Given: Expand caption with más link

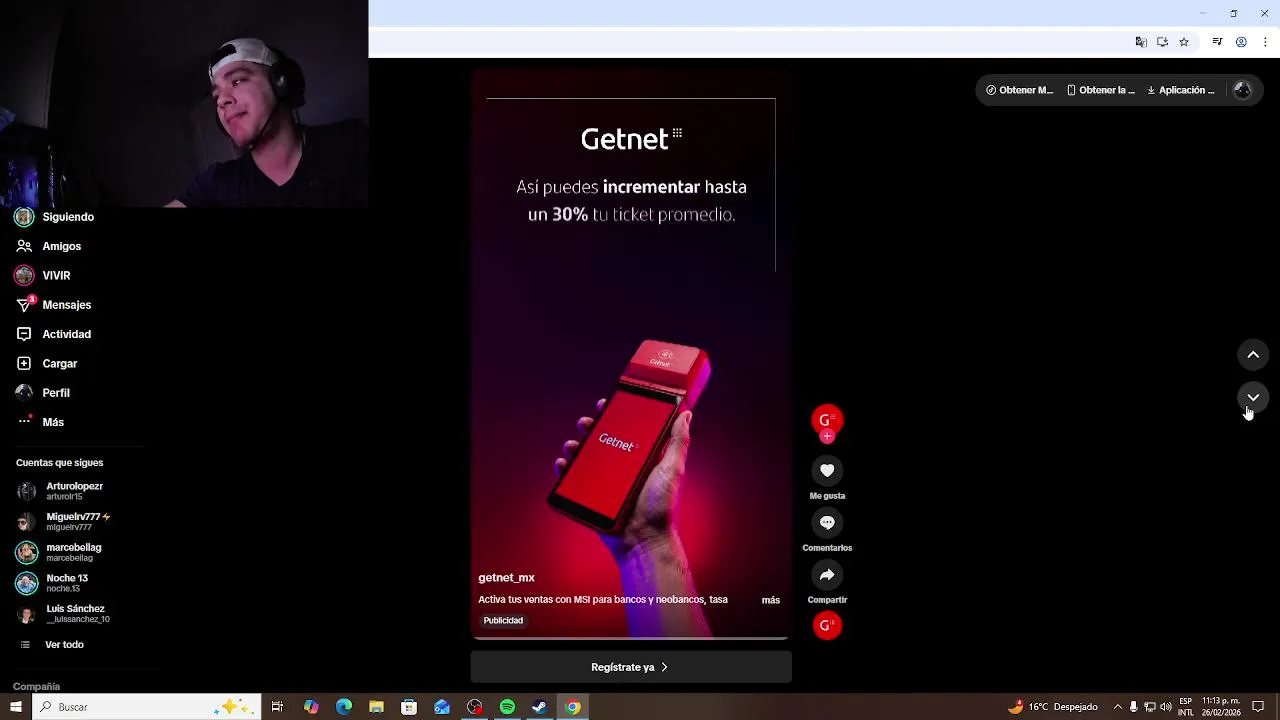Looking at the screenshot, I should click(x=770, y=600).
